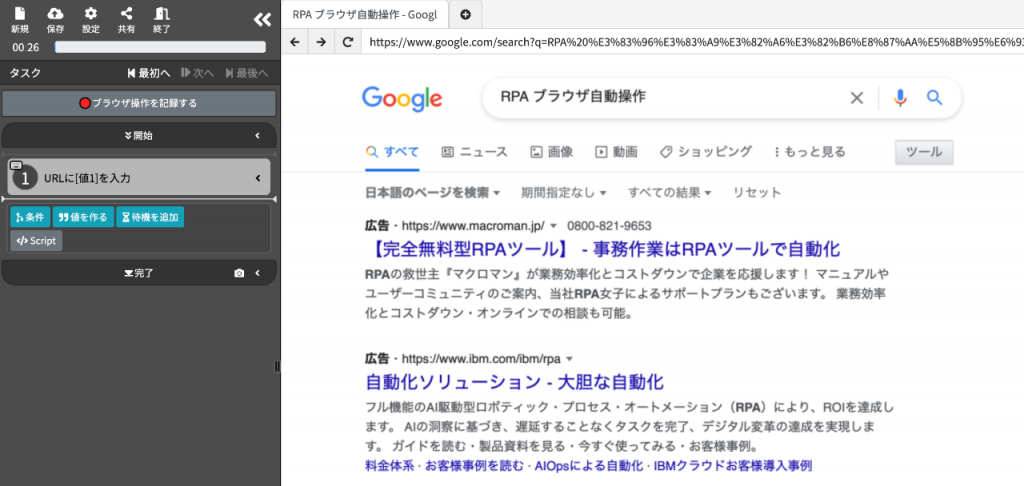Open the もっと見る menu

pos(810,152)
